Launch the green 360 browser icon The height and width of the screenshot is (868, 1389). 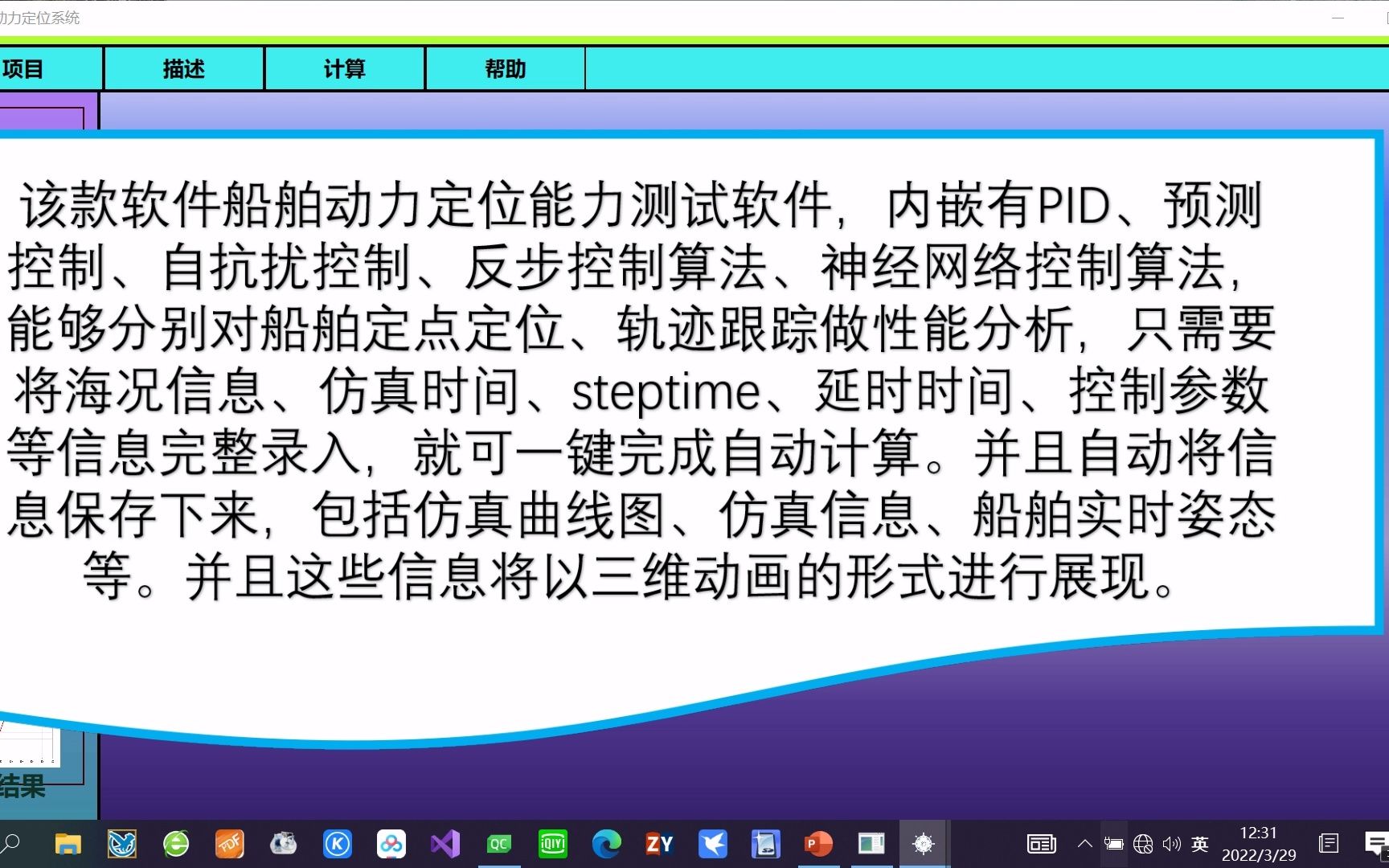point(176,844)
